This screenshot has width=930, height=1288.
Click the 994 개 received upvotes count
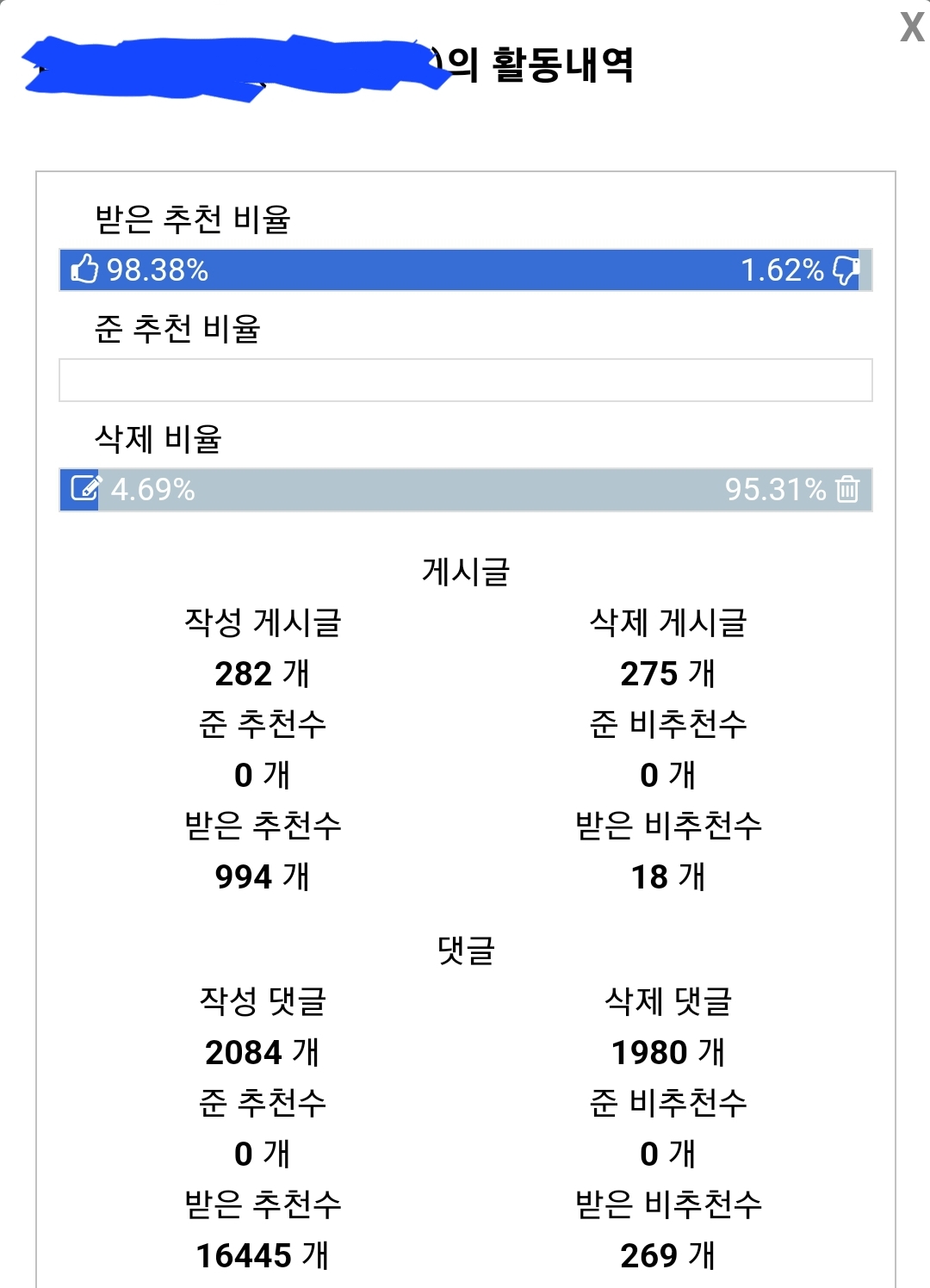tap(263, 876)
